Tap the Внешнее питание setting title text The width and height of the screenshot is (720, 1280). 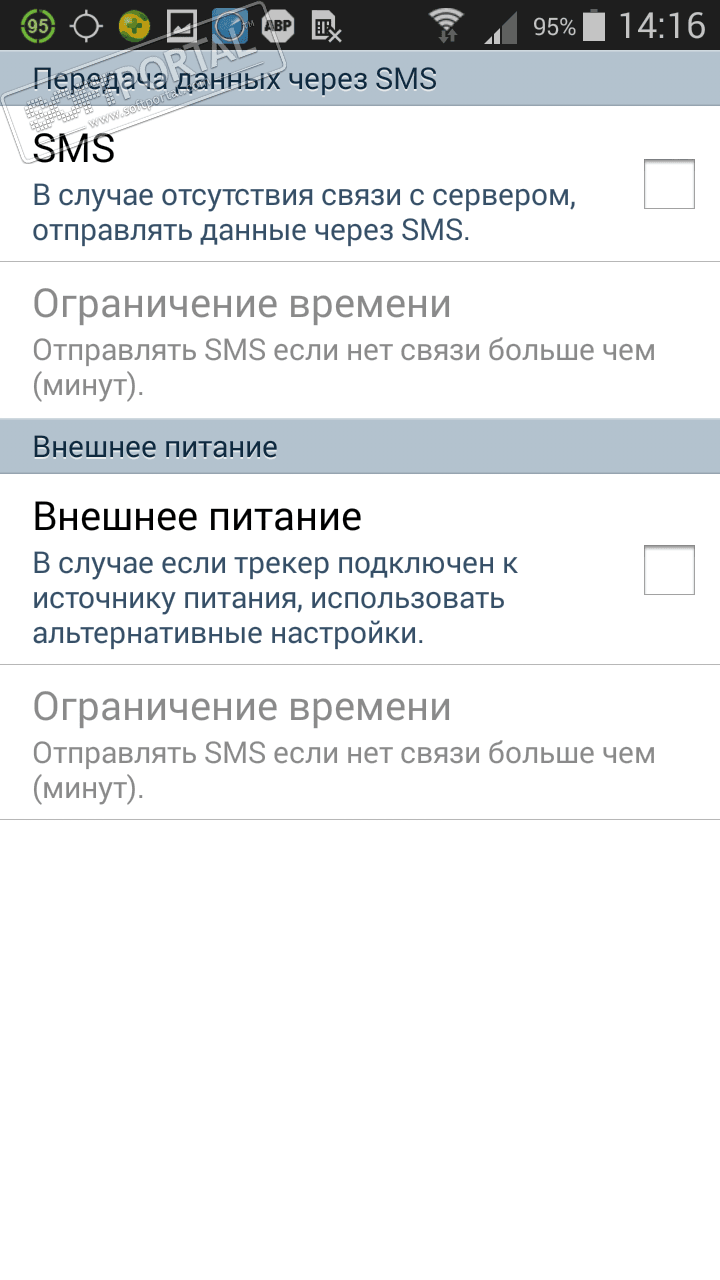click(197, 517)
